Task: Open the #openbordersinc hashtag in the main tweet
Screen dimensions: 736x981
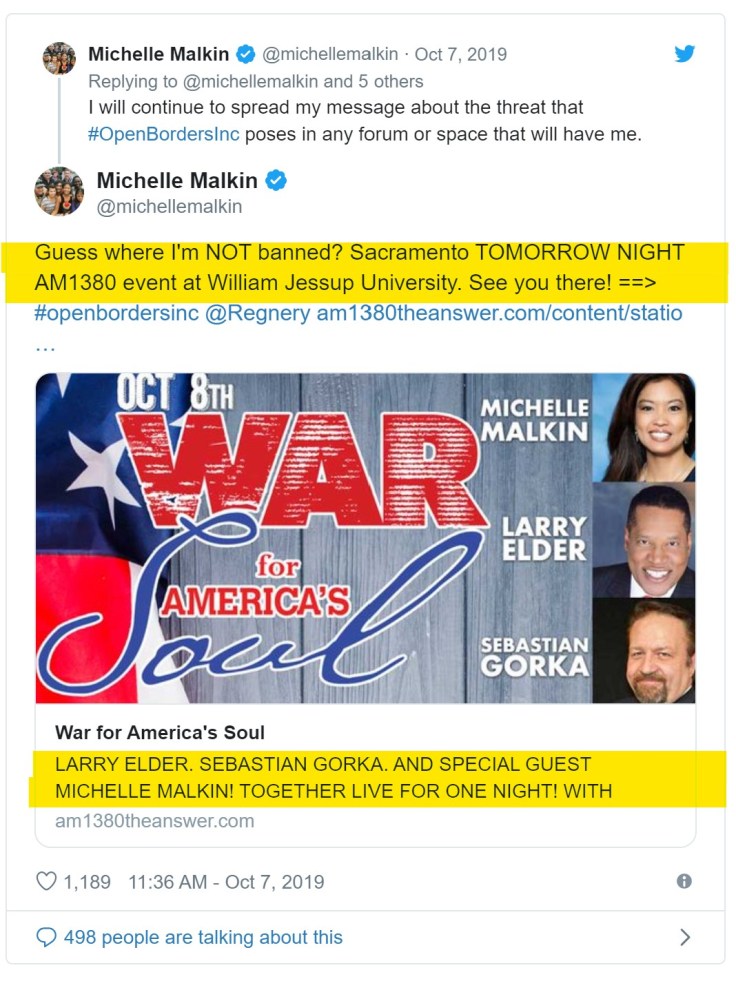Action: pos(116,313)
